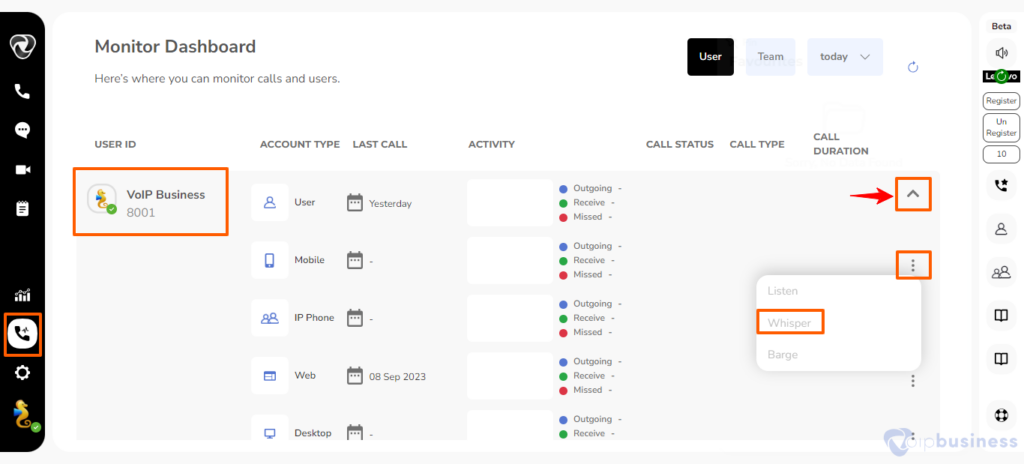Click the lifebuoy help icon in right panel

1001,415
